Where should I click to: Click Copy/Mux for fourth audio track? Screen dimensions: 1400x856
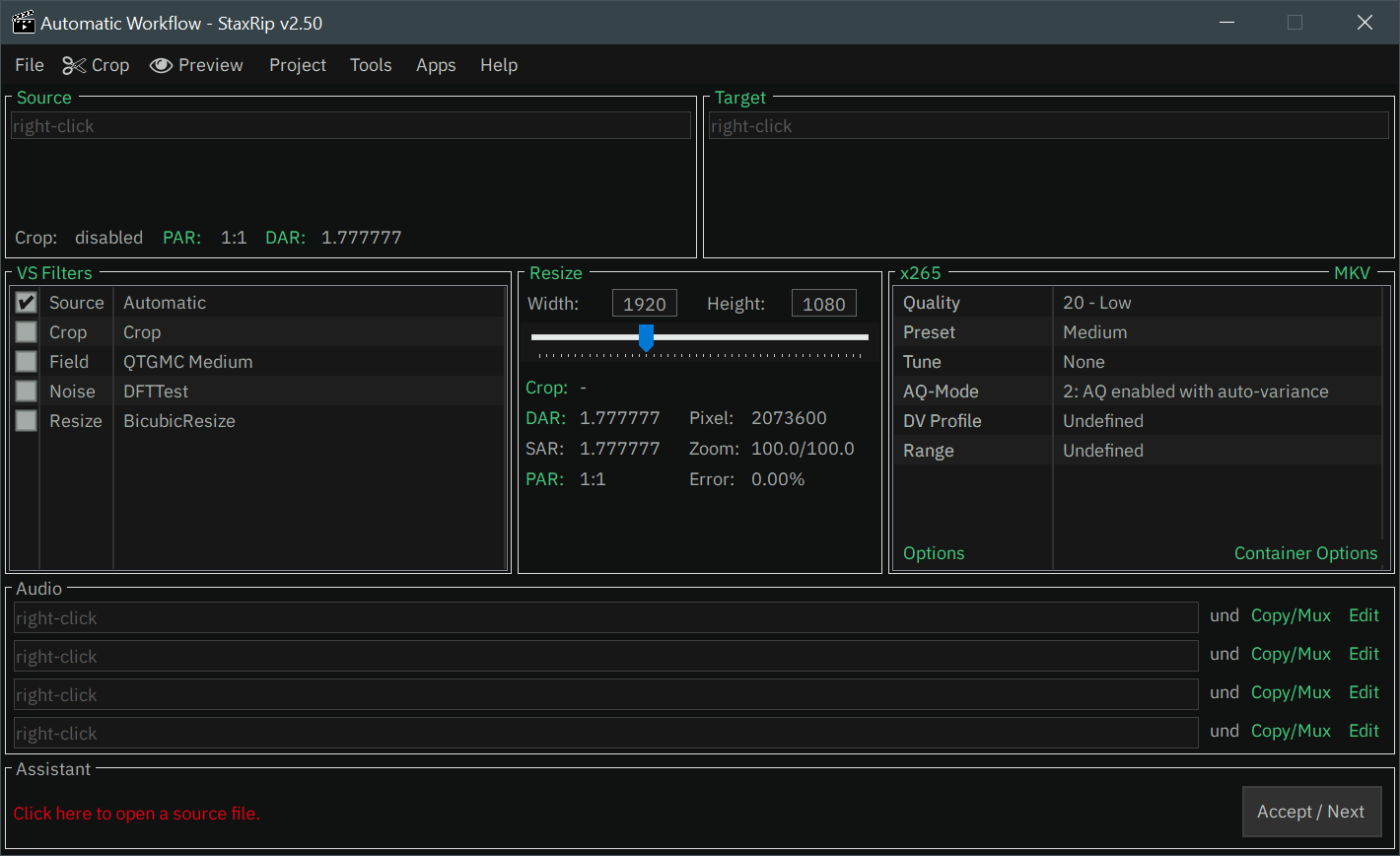[1291, 731]
